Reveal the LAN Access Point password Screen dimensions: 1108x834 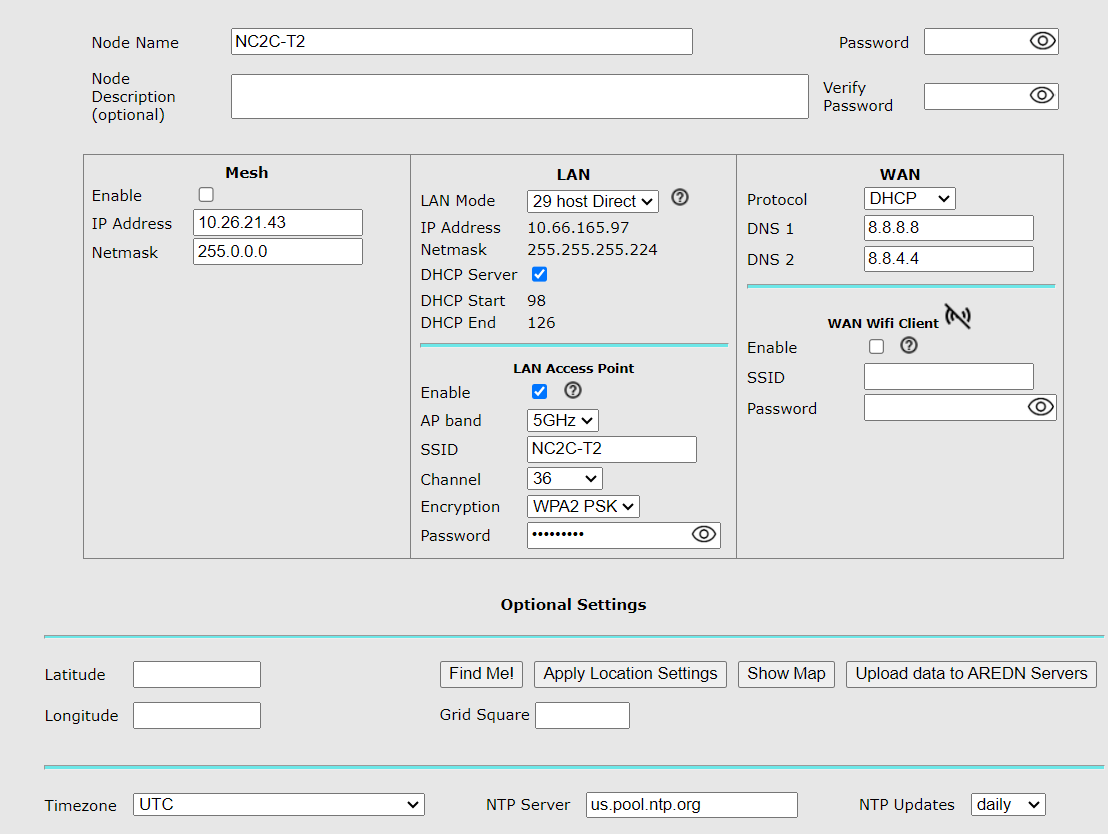click(706, 535)
